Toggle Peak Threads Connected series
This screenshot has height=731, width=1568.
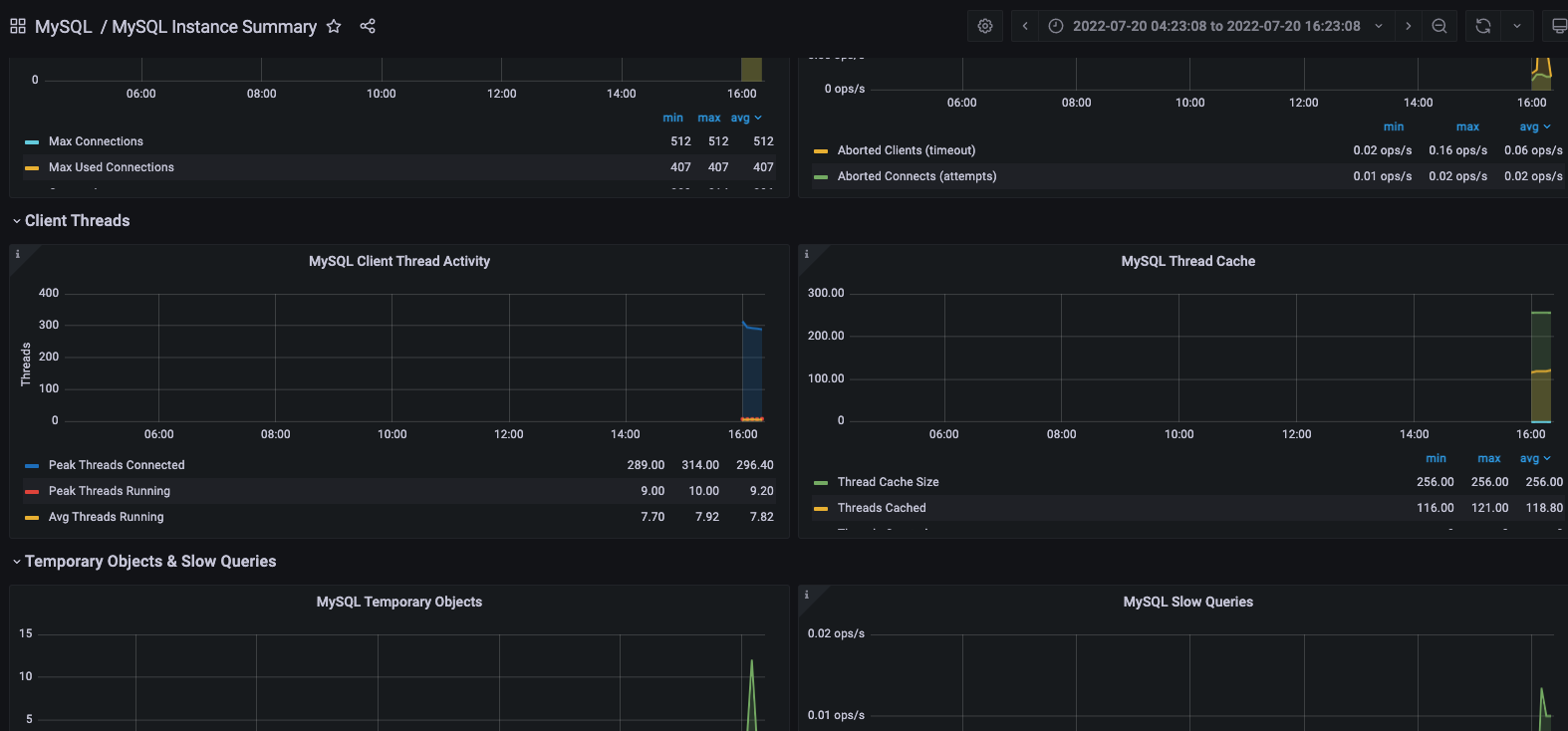pos(117,465)
